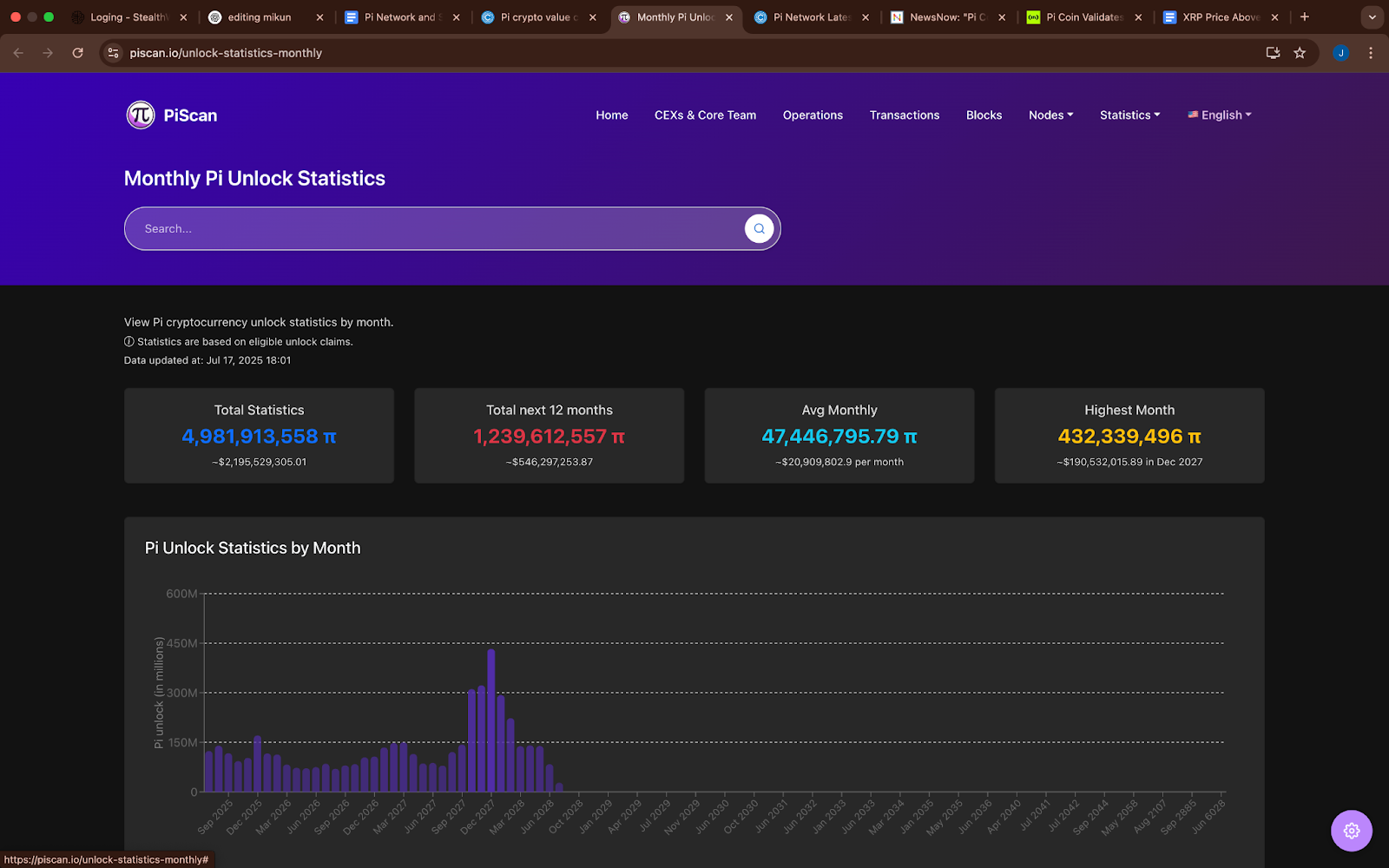
Task: Expand the Nodes dropdown menu
Action: click(1050, 115)
